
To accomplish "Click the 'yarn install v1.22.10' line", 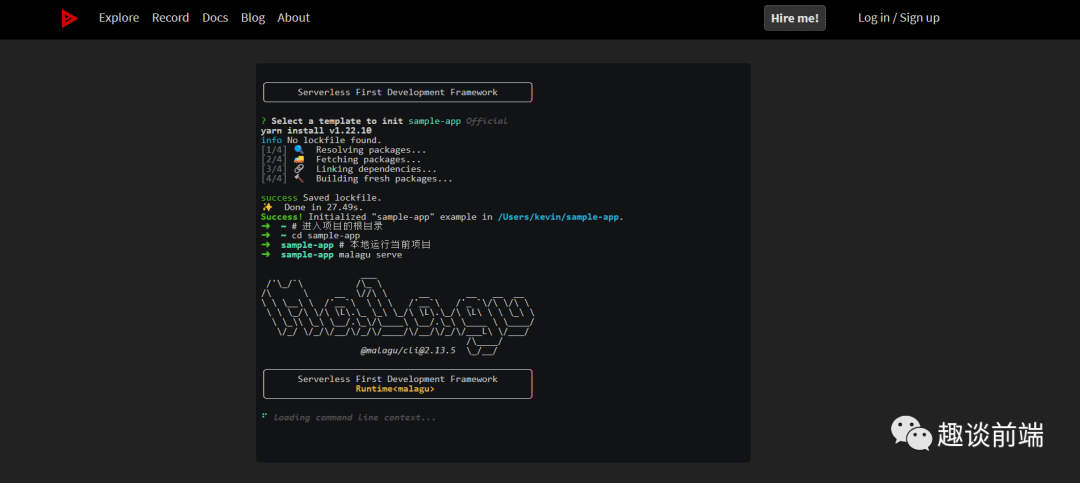I will pyautogui.click(x=316, y=130).
